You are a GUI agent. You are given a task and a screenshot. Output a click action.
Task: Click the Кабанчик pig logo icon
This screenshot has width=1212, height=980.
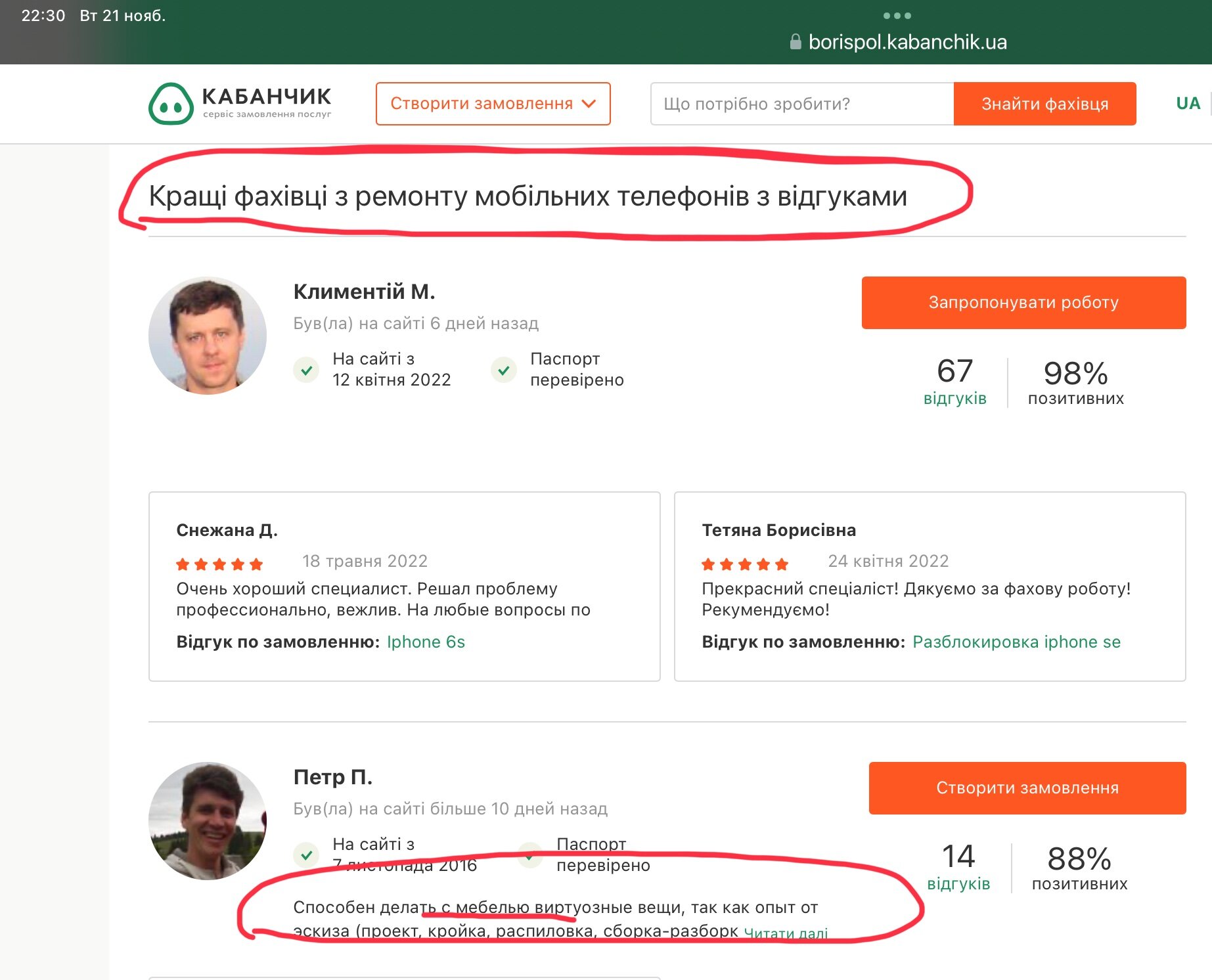(171, 104)
